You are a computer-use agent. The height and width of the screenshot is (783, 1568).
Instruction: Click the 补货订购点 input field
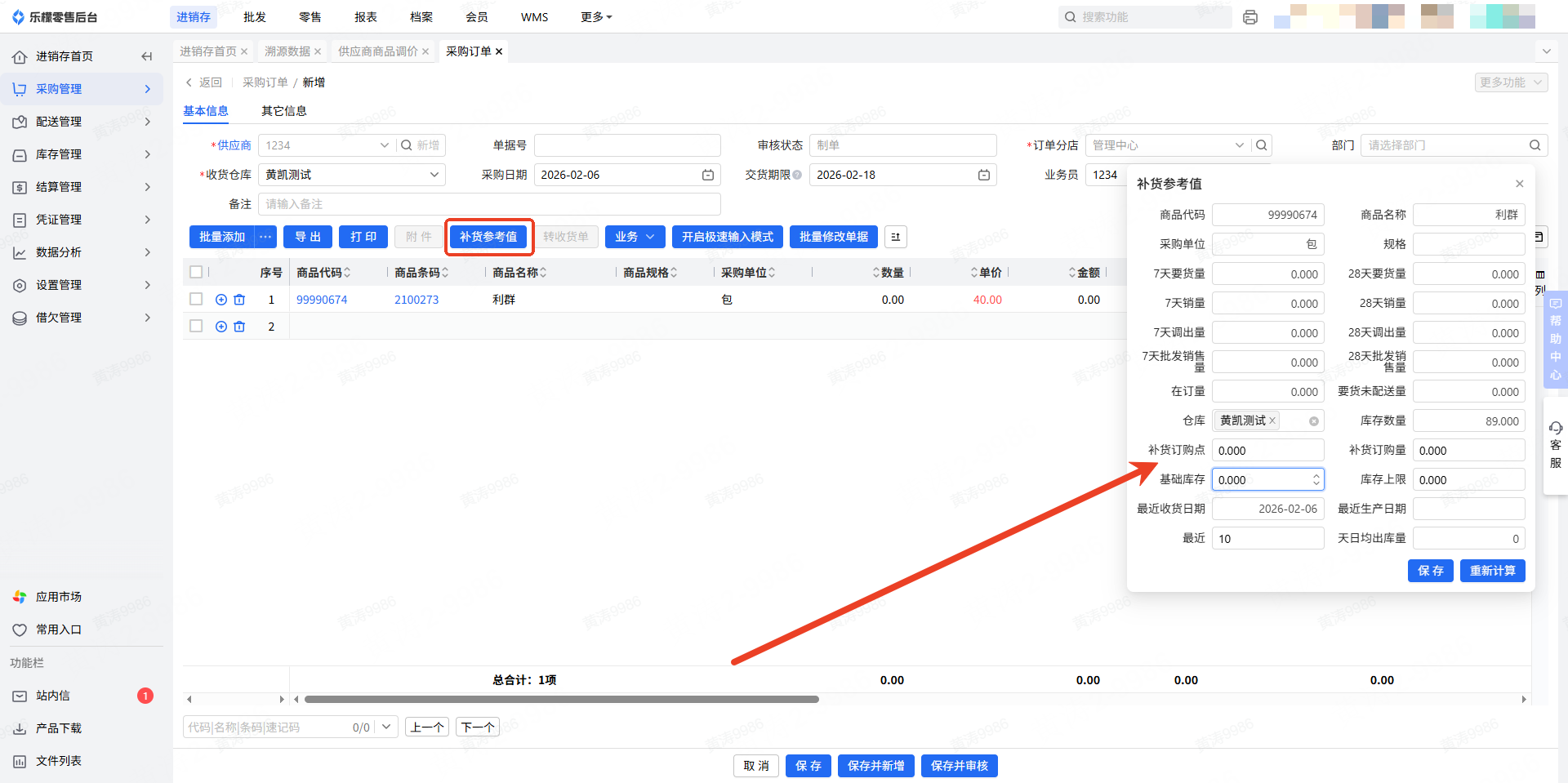click(x=1268, y=451)
